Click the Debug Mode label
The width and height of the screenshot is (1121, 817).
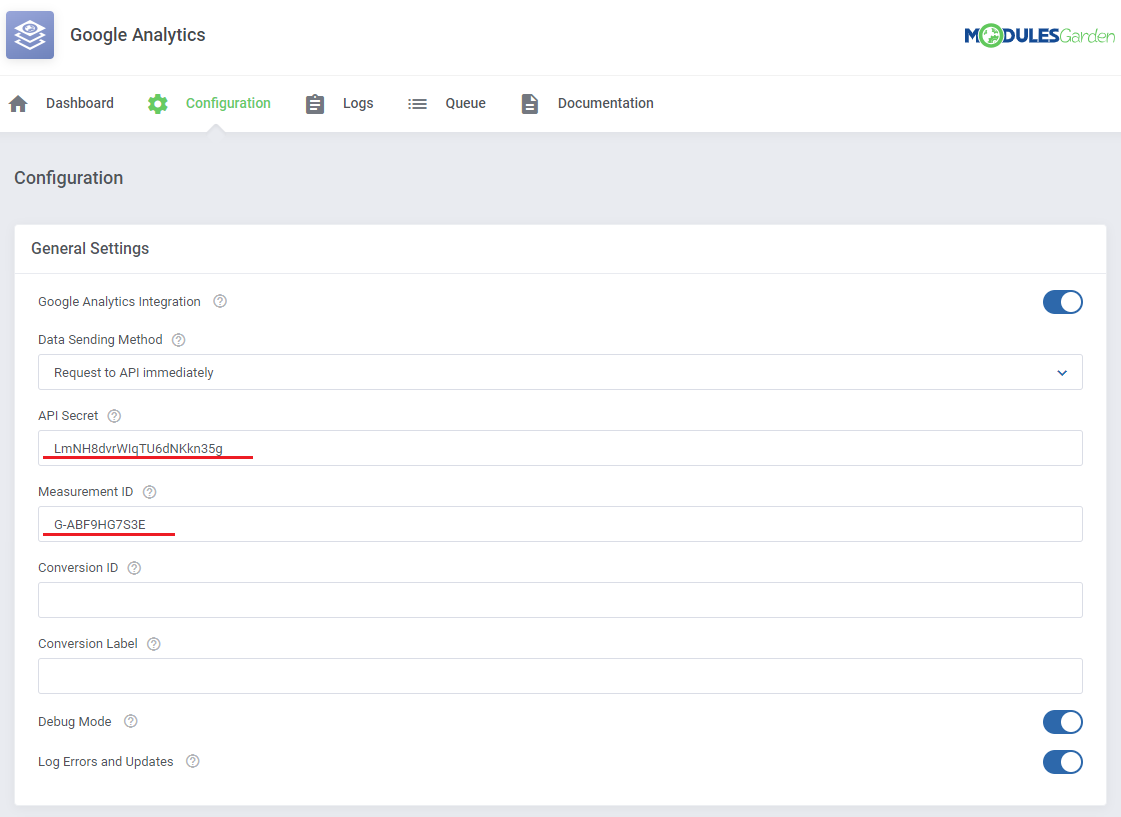click(x=74, y=722)
